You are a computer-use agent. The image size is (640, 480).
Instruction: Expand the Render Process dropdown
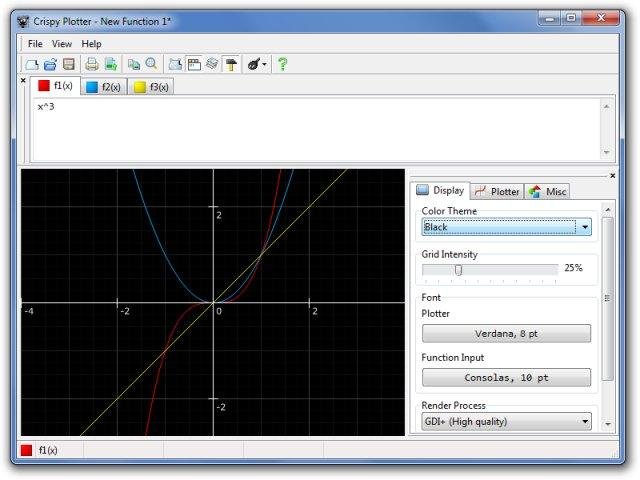coord(506,422)
